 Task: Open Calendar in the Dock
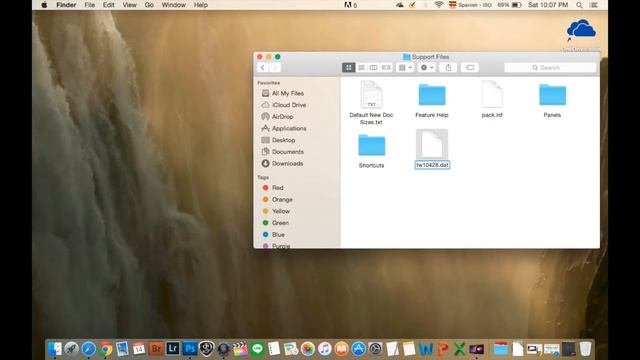coord(139,349)
